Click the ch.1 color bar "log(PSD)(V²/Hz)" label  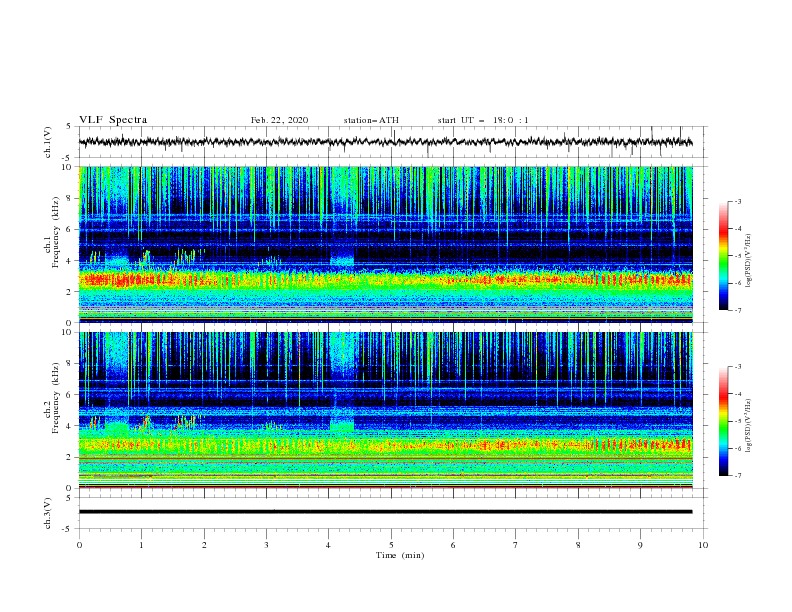(748, 261)
